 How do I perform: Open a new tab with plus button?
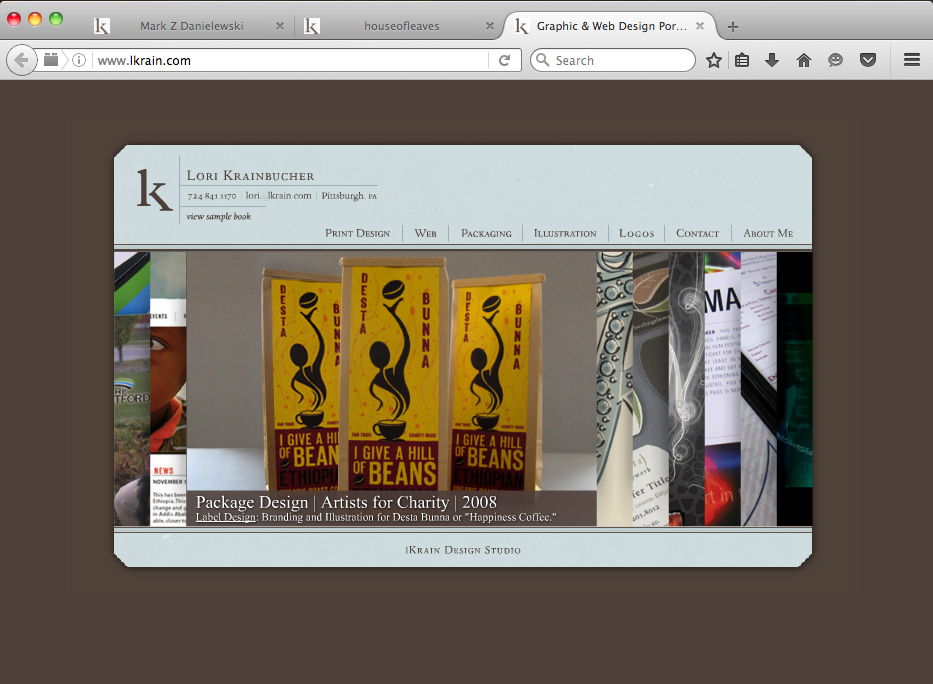point(733,26)
